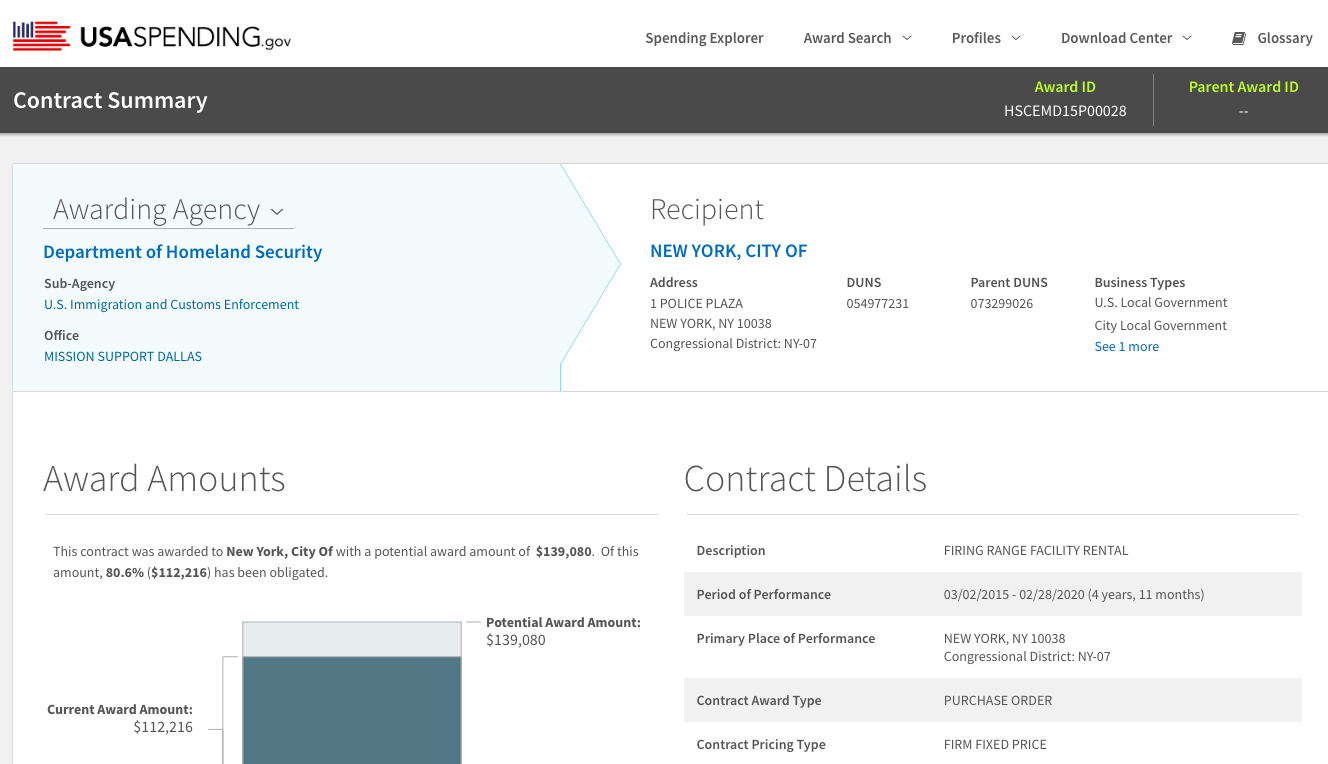Click the USASPENDING.gov wordmark text
1328x764 pixels.
point(185,37)
